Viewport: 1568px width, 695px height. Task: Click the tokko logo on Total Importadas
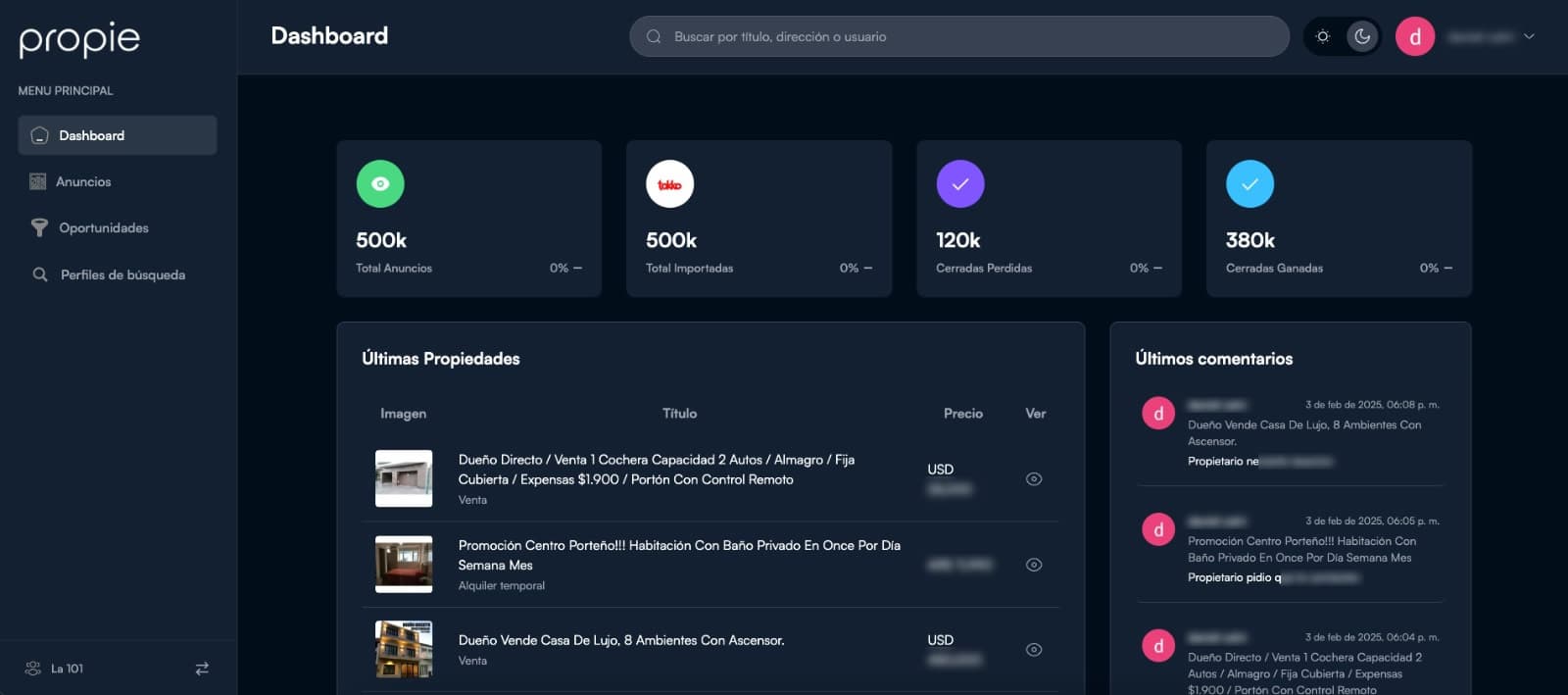tap(669, 183)
